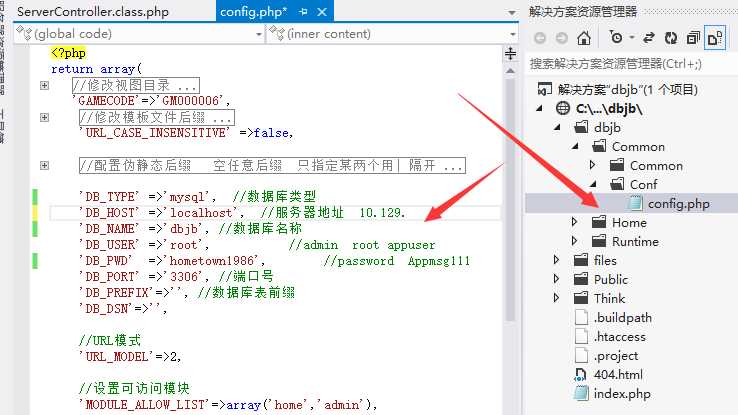
Task: Click the '3306' DB_PORT value
Action: point(183,277)
